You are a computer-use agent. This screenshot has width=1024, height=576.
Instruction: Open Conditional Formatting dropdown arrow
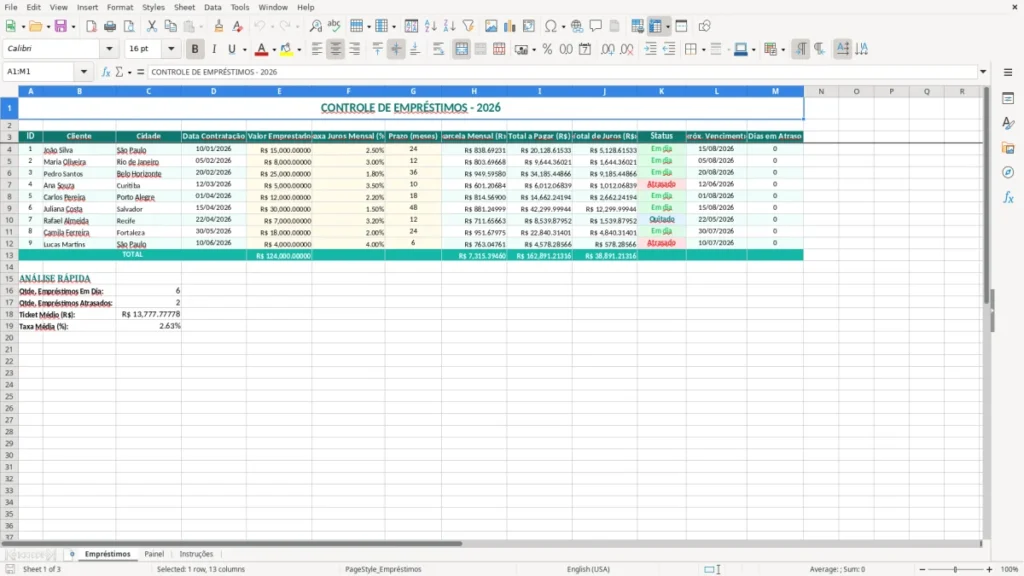tap(783, 50)
